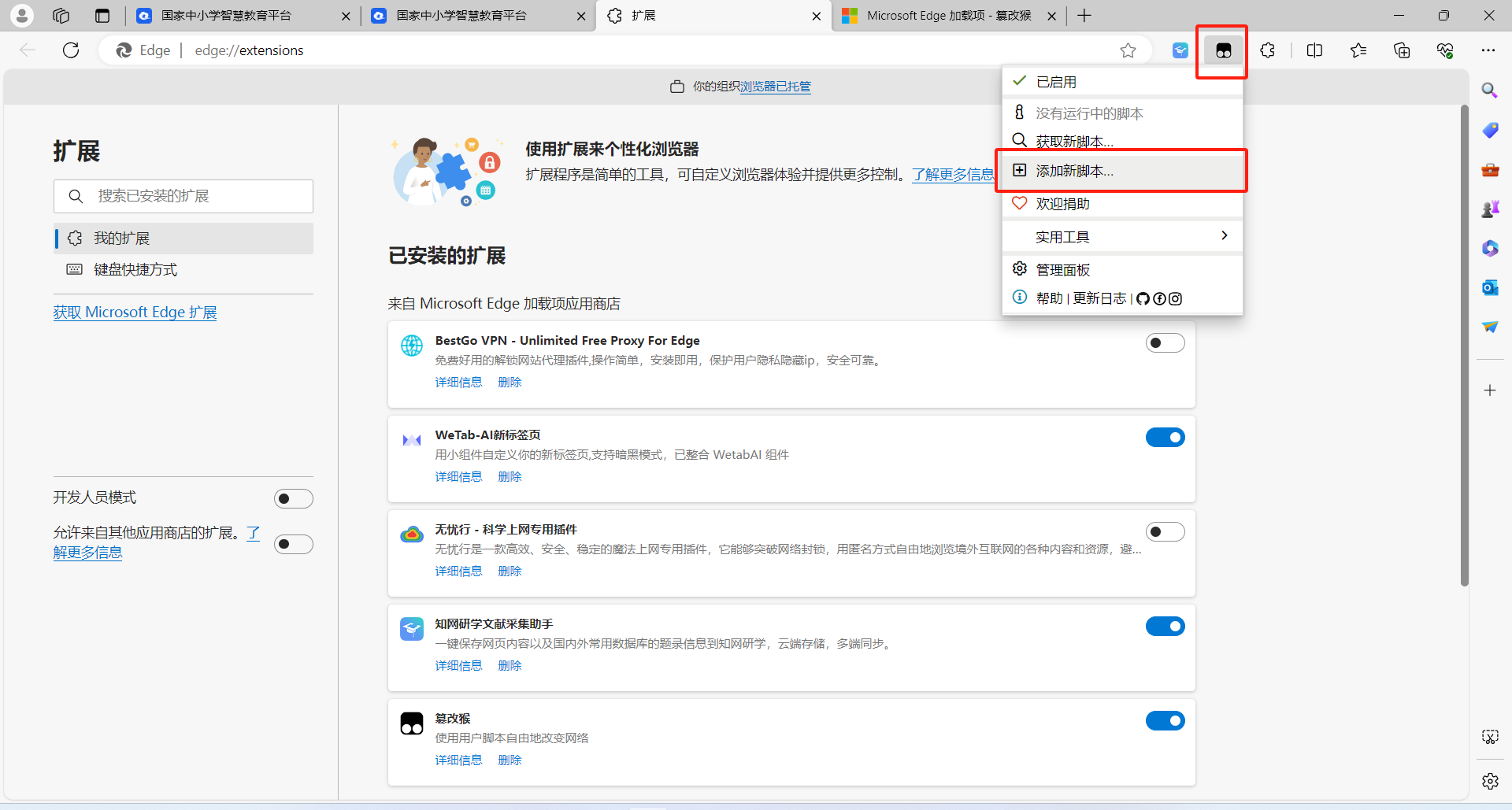
Task: Open Tampermonkey GitHub icon in popup
Action: pyautogui.click(x=1143, y=298)
